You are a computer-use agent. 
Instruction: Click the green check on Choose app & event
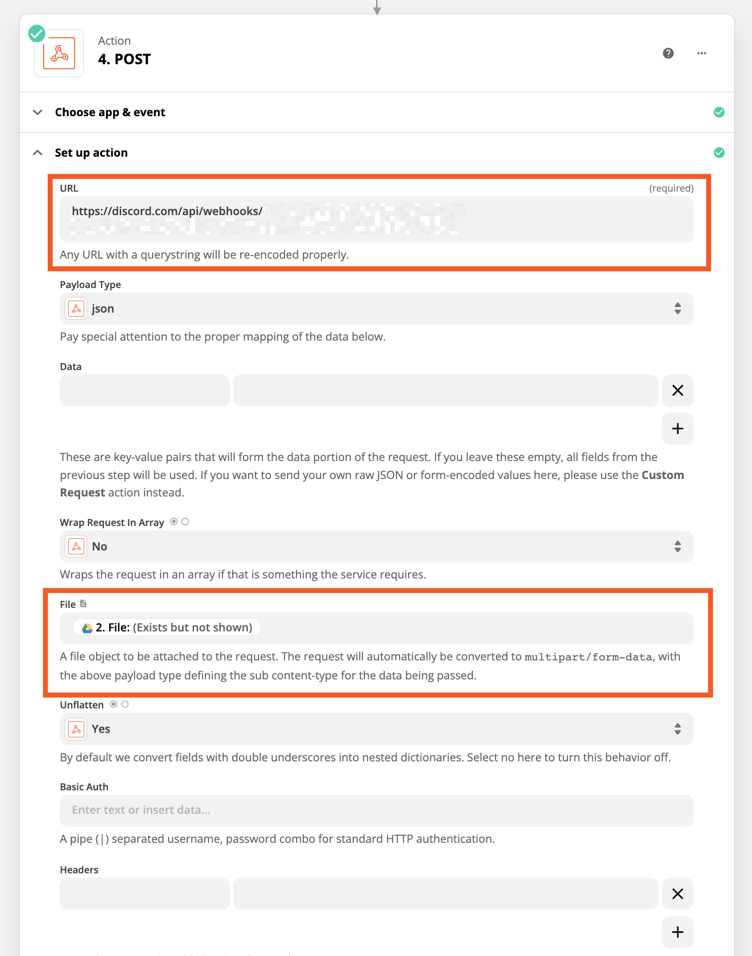click(x=719, y=112)
